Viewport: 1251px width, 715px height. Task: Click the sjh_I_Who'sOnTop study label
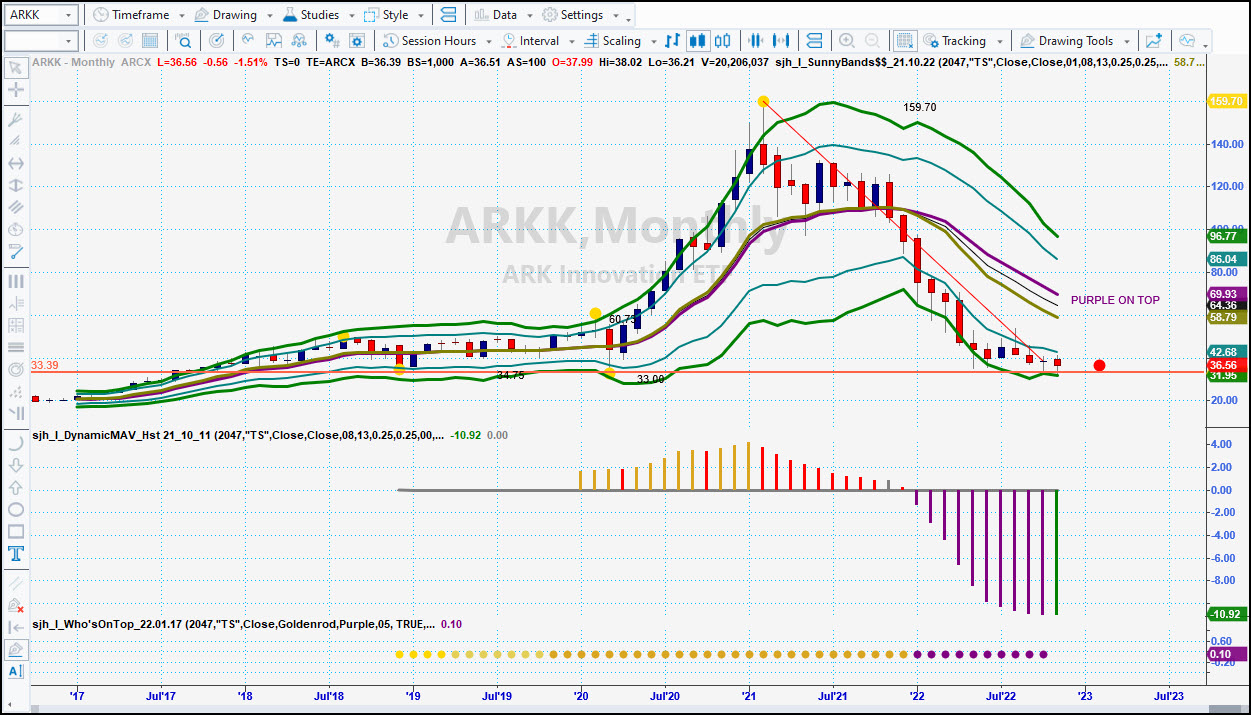[x=233, y=624]
